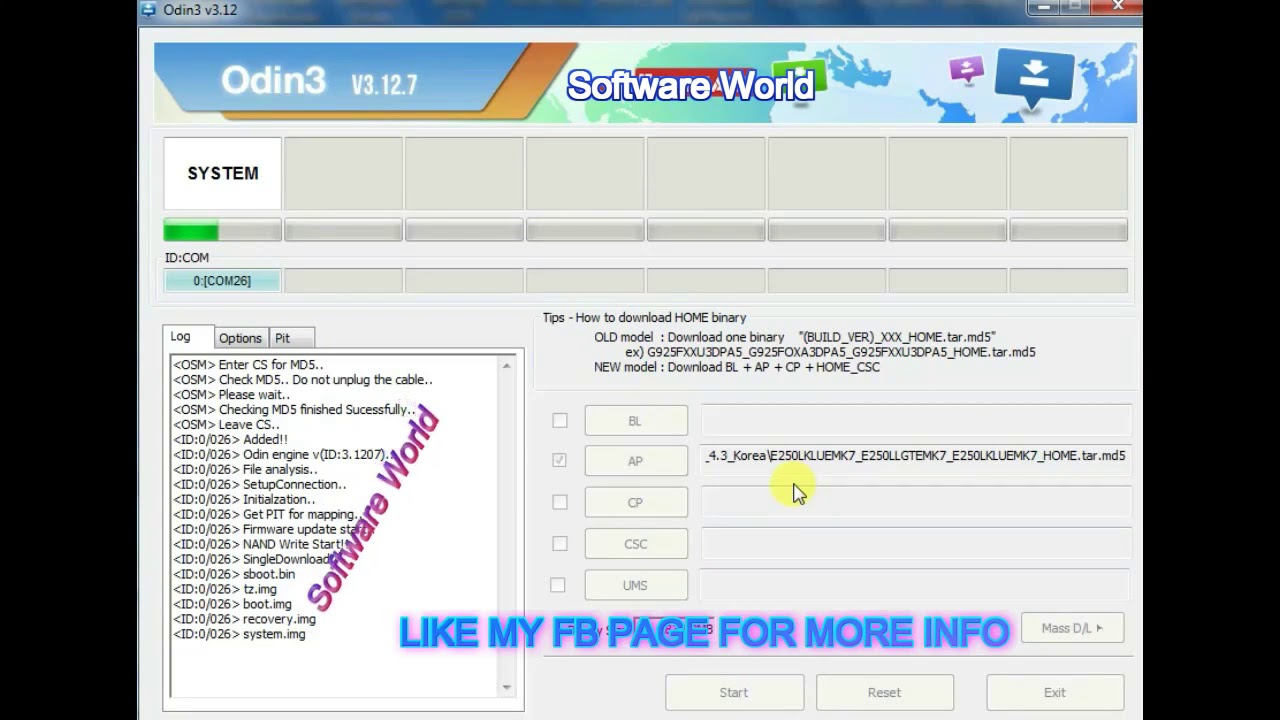Click the CP file button
This screenshot has height=720, width=1280.
636,503
